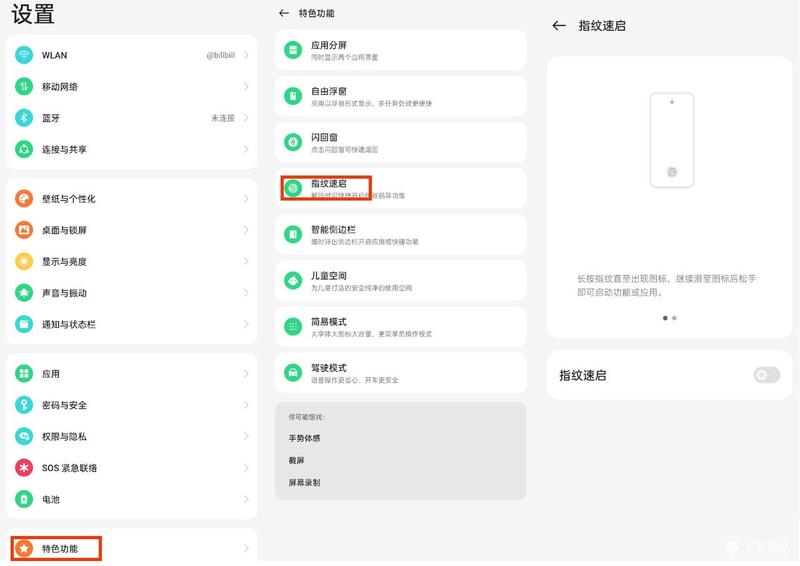Screen dimensions: 800x566
Task: Tap 简易模式 label
Action: tap(329, 322)
